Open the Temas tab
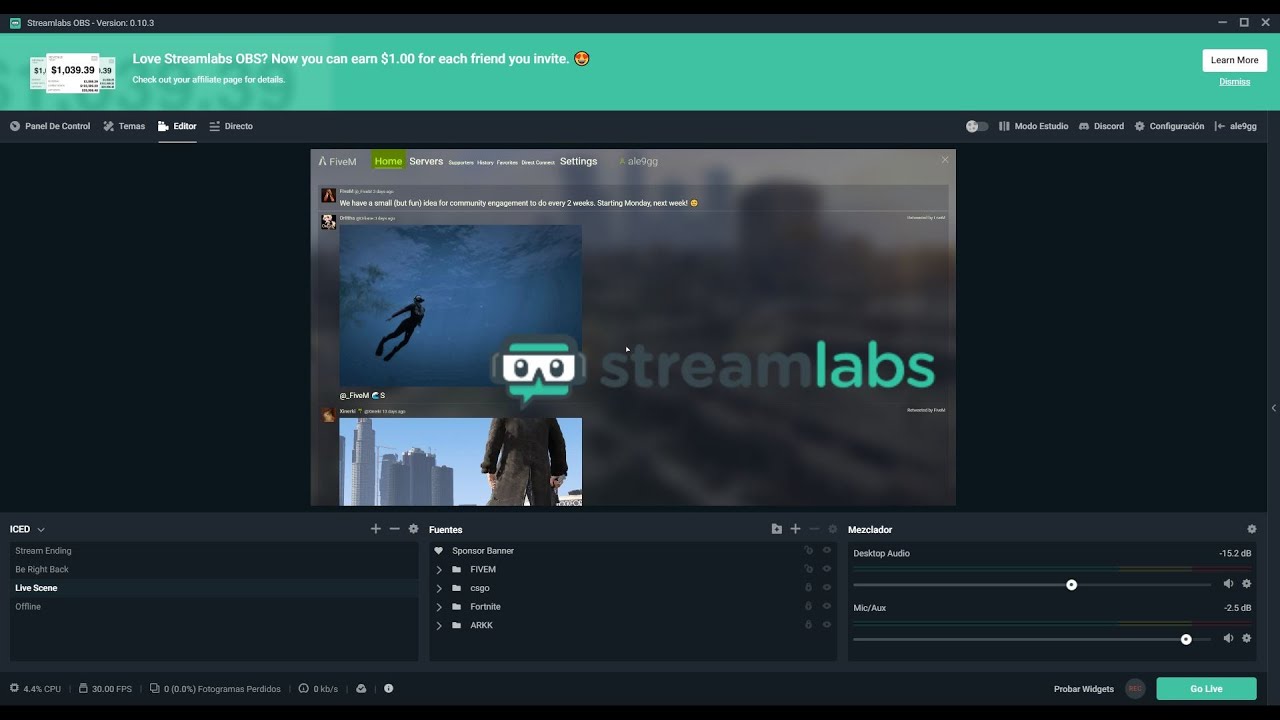 click(x=124, y=126)
